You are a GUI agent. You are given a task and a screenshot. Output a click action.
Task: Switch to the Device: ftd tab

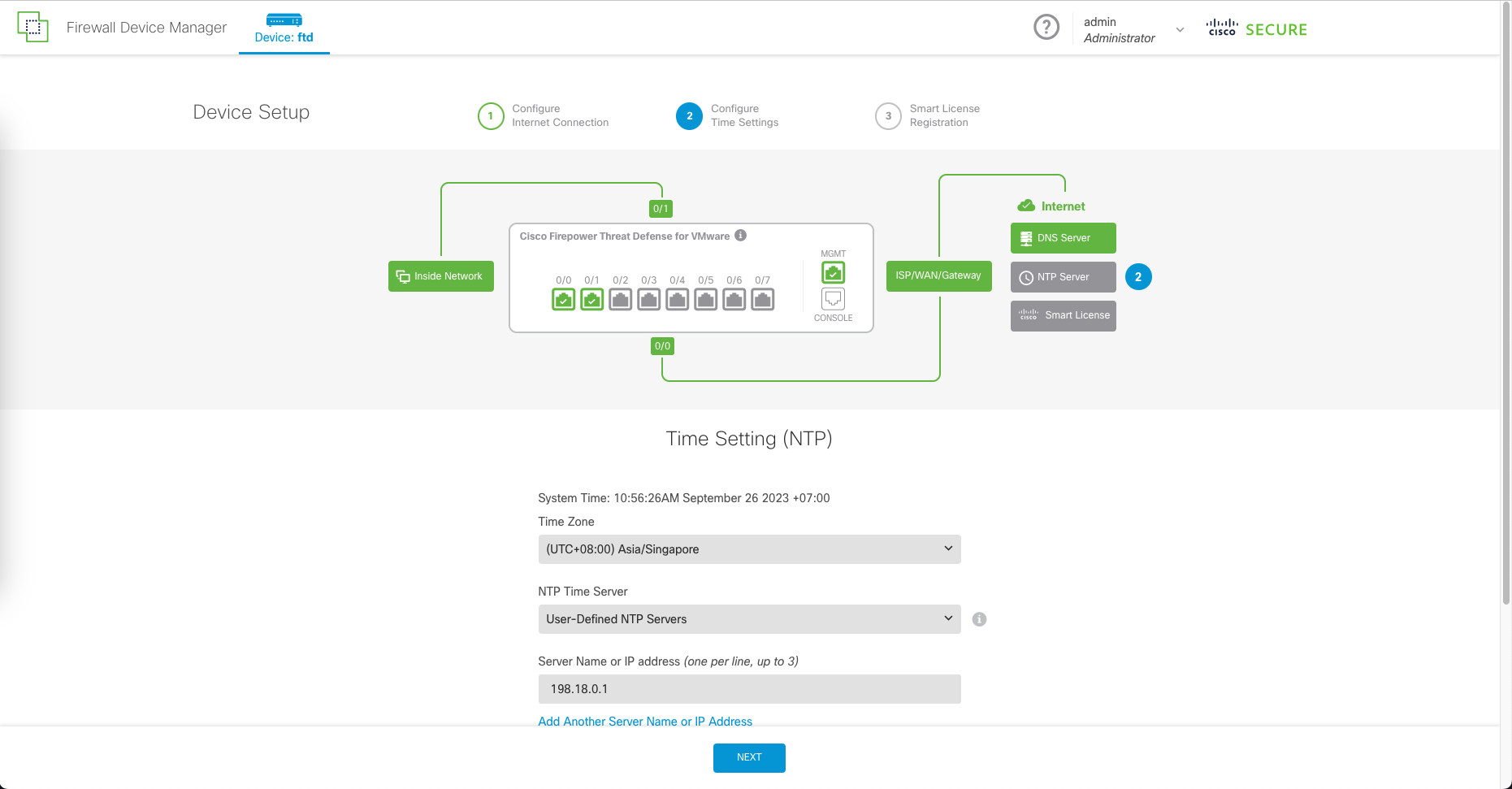284,28
